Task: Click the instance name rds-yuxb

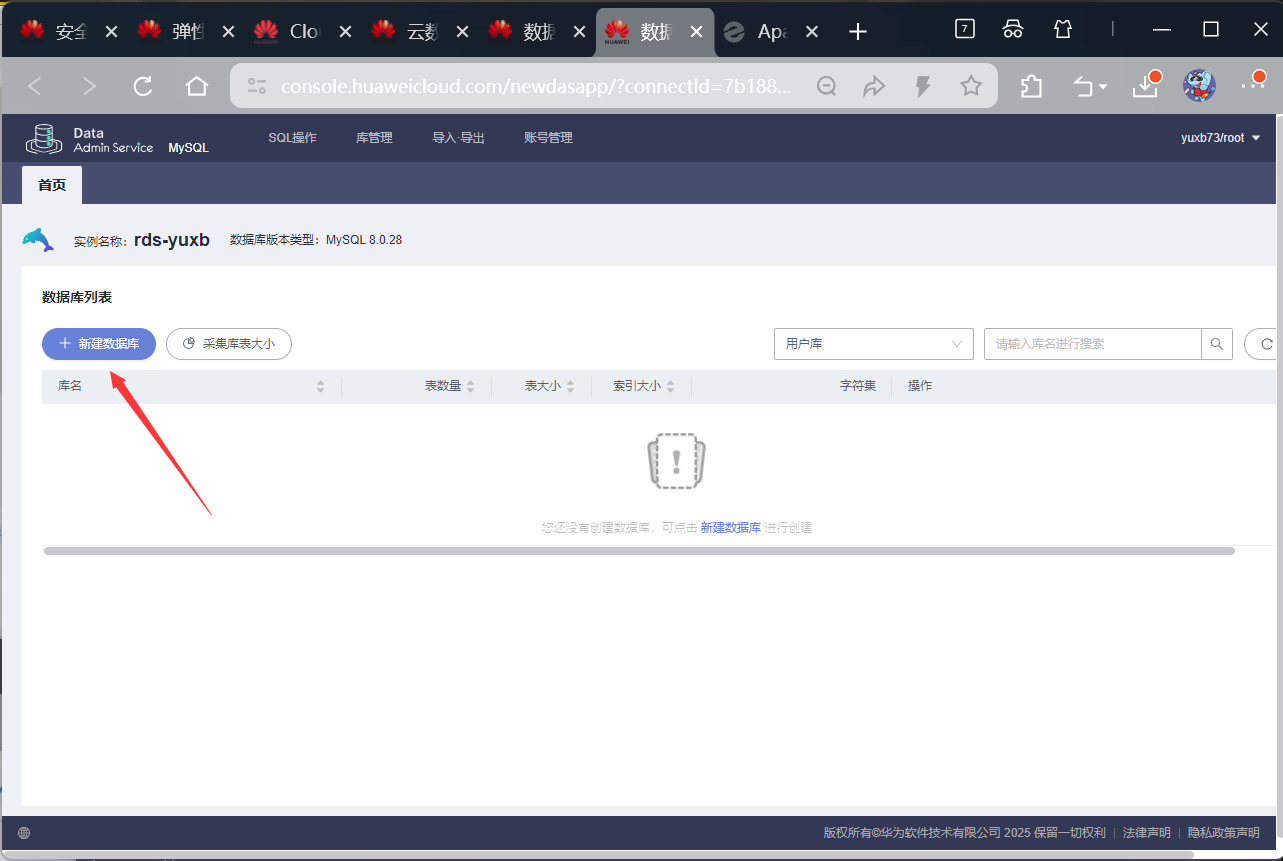Action: [172, 240]
